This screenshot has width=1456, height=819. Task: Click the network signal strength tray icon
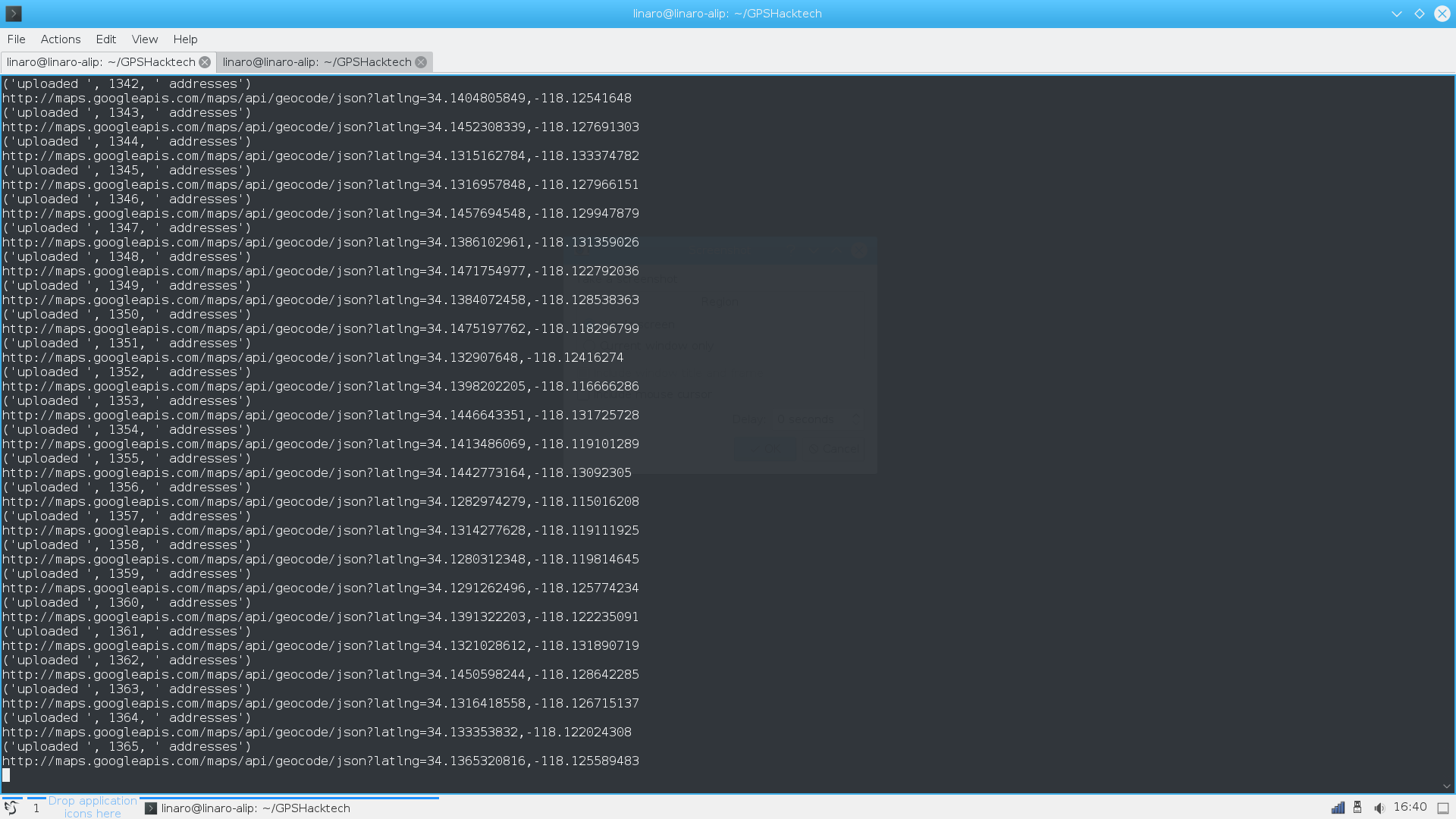point(1338,808)
